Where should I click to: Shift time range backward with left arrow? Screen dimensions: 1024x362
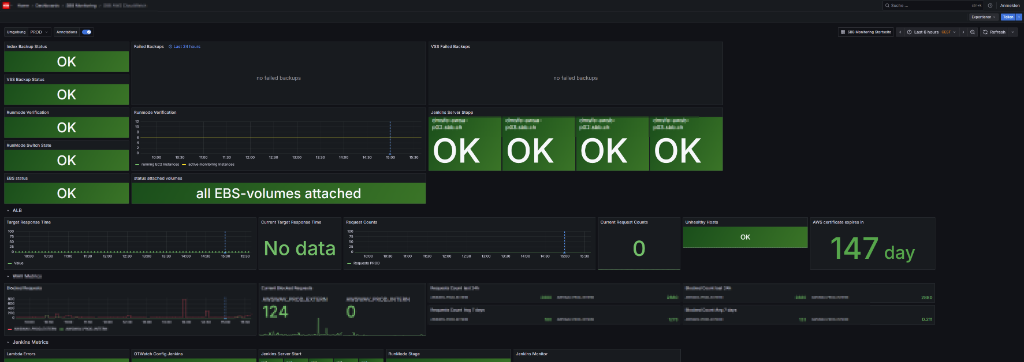click(x=901, y=31)
